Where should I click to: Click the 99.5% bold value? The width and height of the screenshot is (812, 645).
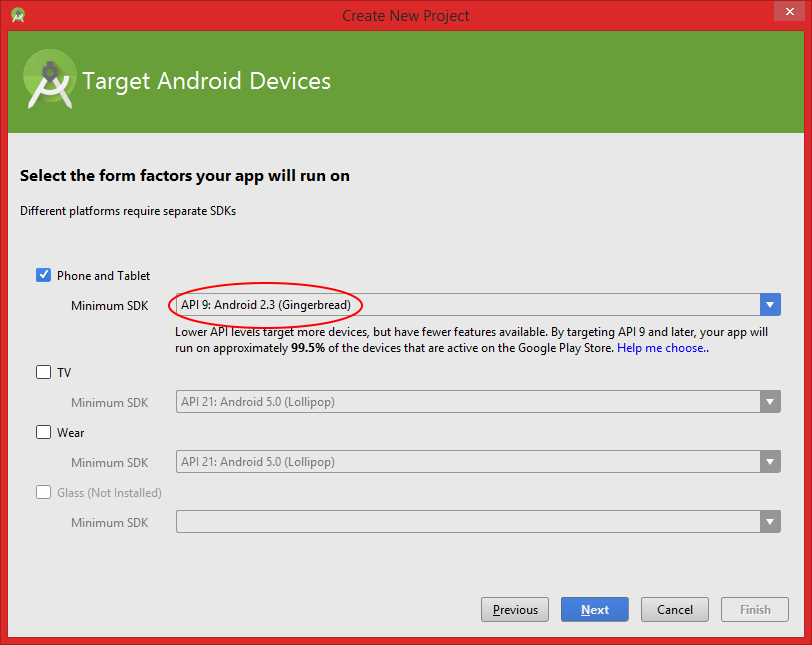click(x=308, y=348)
